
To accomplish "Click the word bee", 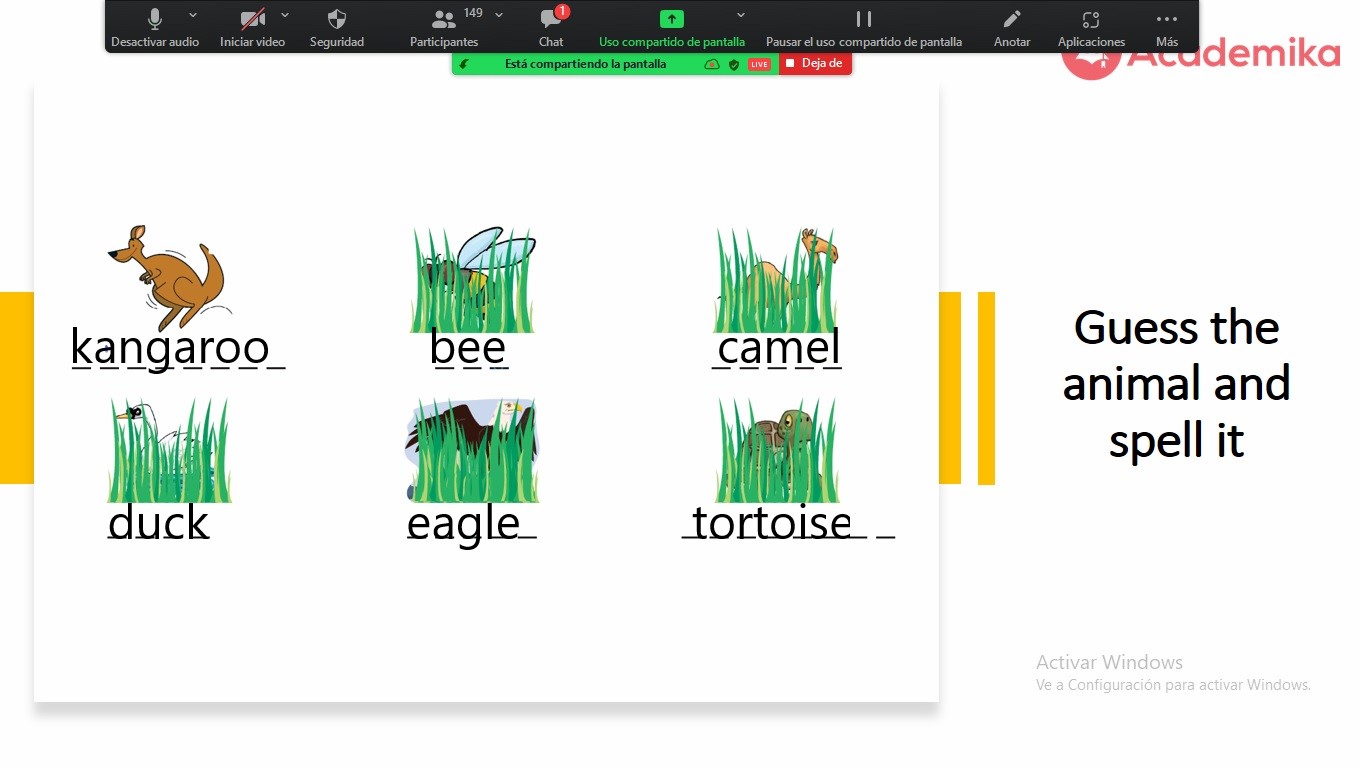I will [468, 347].
